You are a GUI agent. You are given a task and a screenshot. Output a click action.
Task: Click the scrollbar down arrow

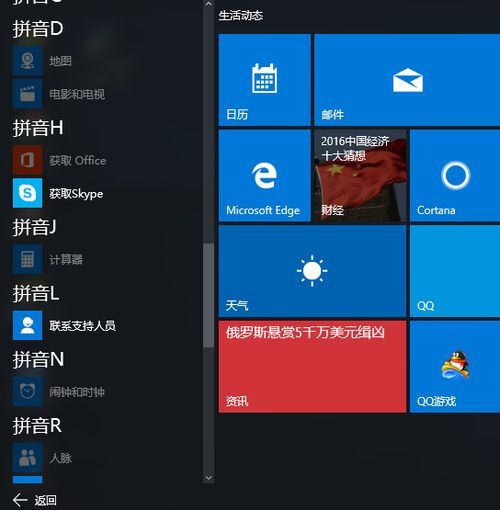tap(209, 478)
